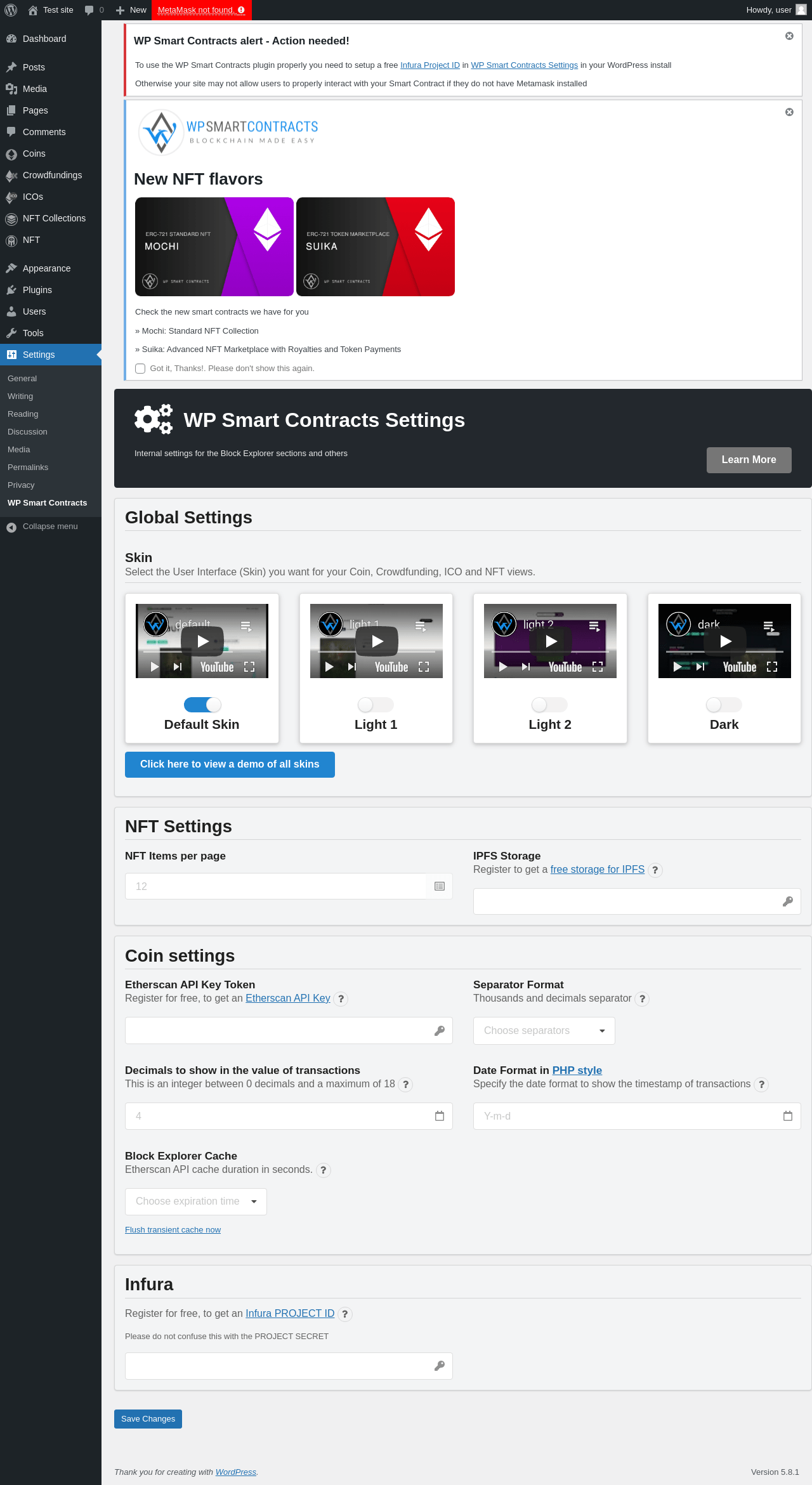812x1485 pixels.
Task: Follow the Flush transient cache now link
Action: pyautogui.click(x=173, y=1230)
